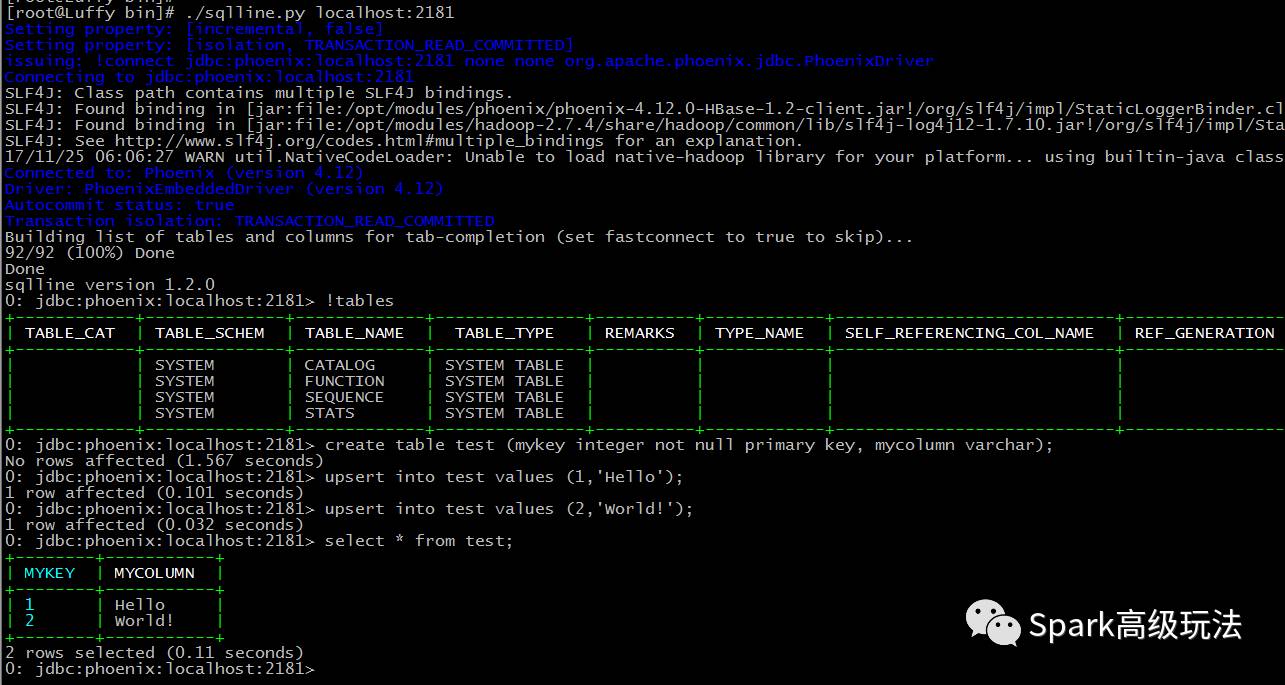Click the TABLE_NAME column header
The width and height of the screenshot is (1285, 685).
tap(354, 333)
